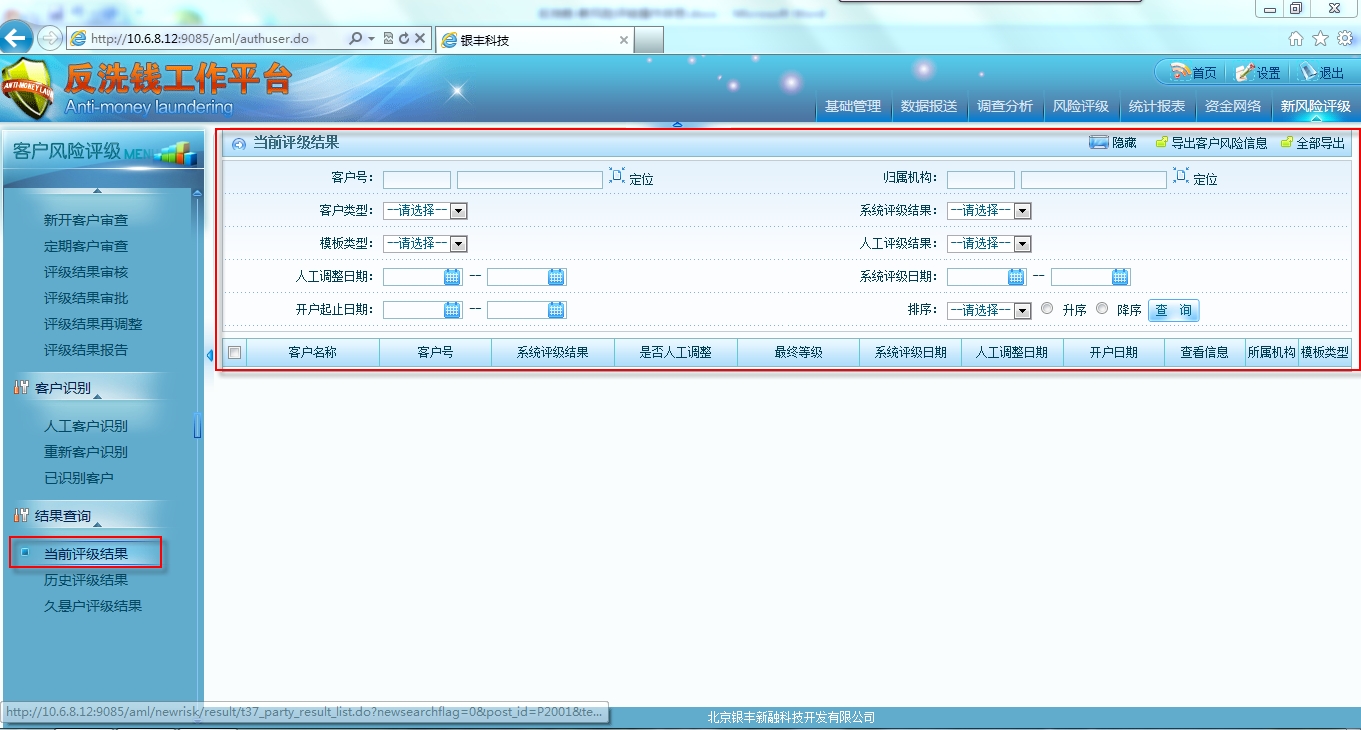Open 评级结果再调整 in sidebar
Viewport: 1361px width, 730px height.
click(x=93, y=324)
